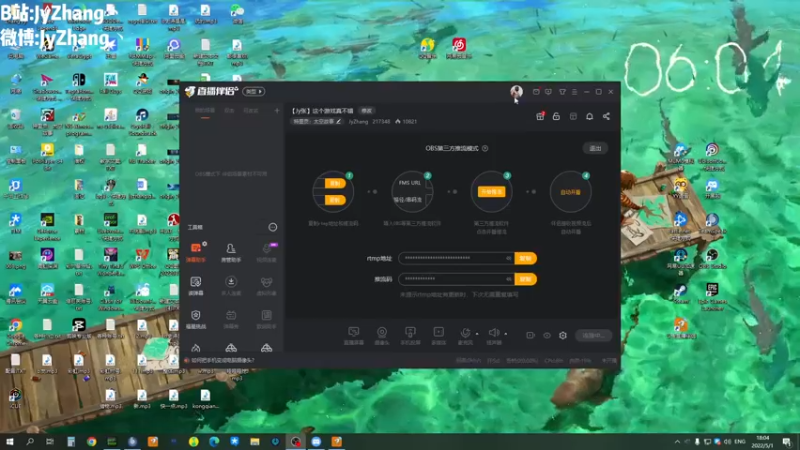Click the FMS URL text in step 2 circle
This screenshot has width=800, height=450.
[x=410, y=183]
